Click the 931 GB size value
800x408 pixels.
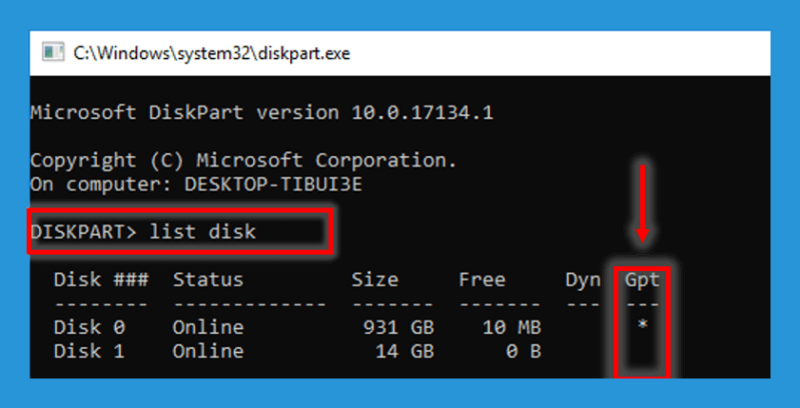398,327
